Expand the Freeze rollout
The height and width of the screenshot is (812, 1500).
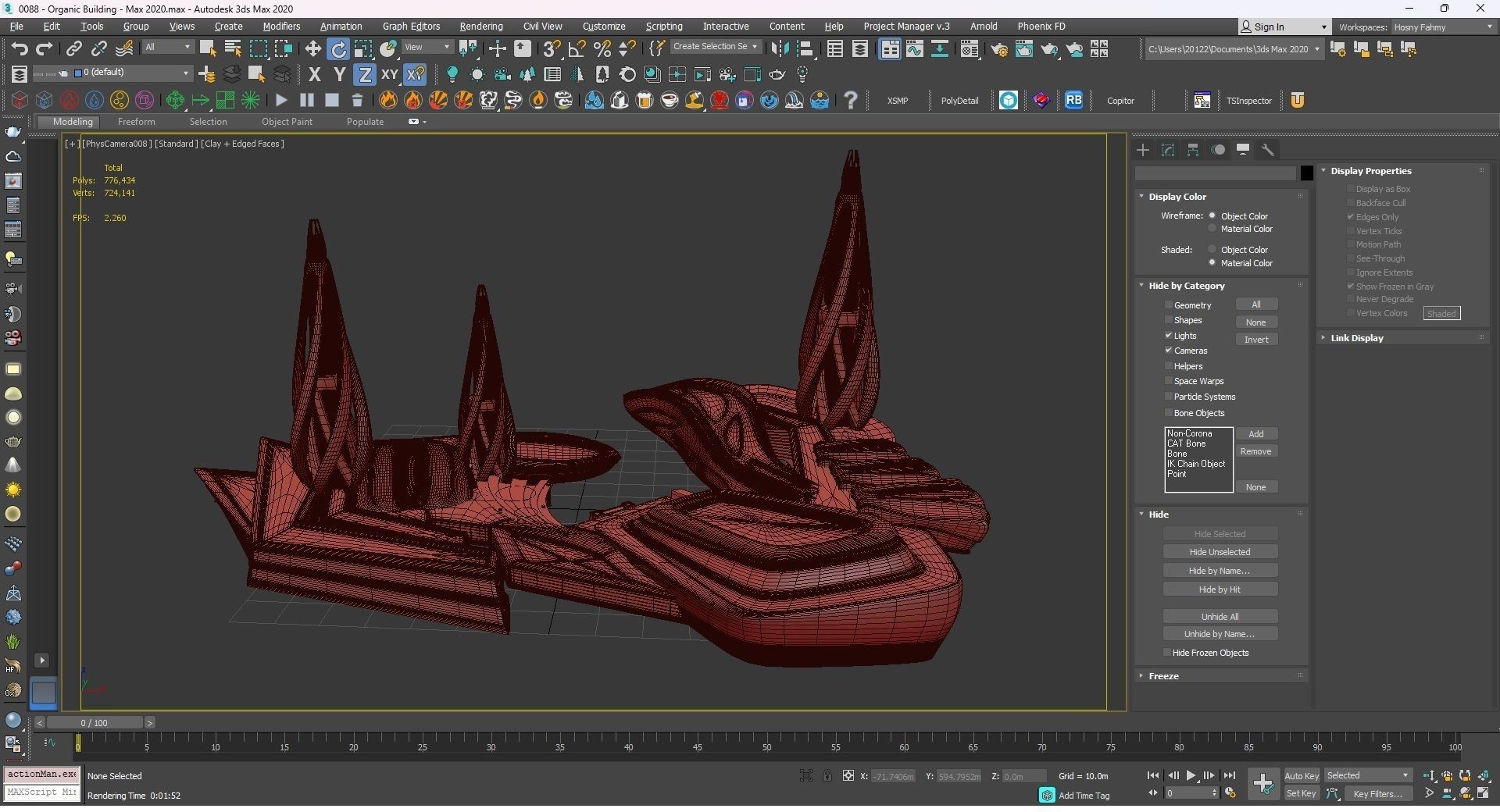point(1163,676)
